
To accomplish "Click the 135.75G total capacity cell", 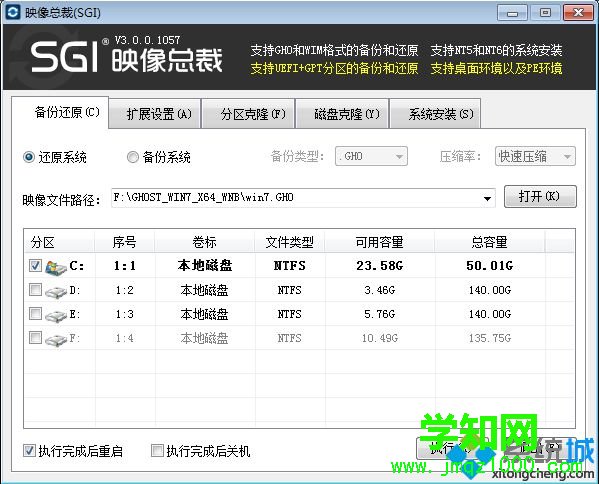I will click(x=490, y=338).
